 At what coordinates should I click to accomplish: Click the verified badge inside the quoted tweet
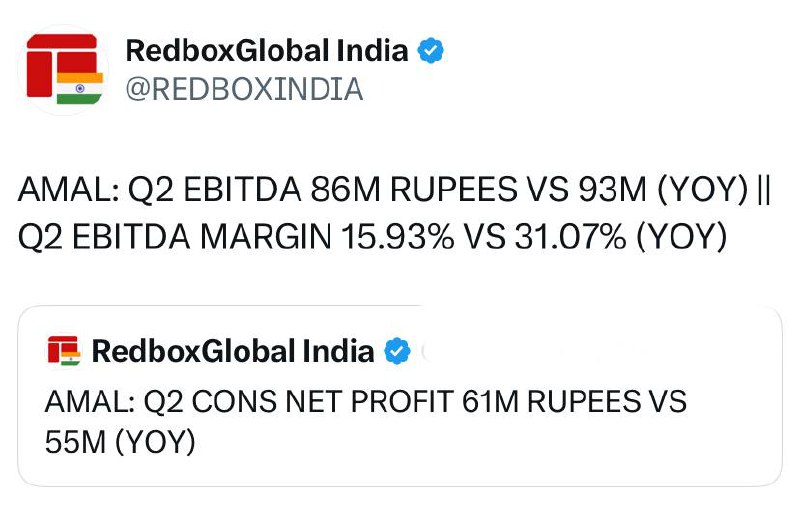[x=398, y=351]
